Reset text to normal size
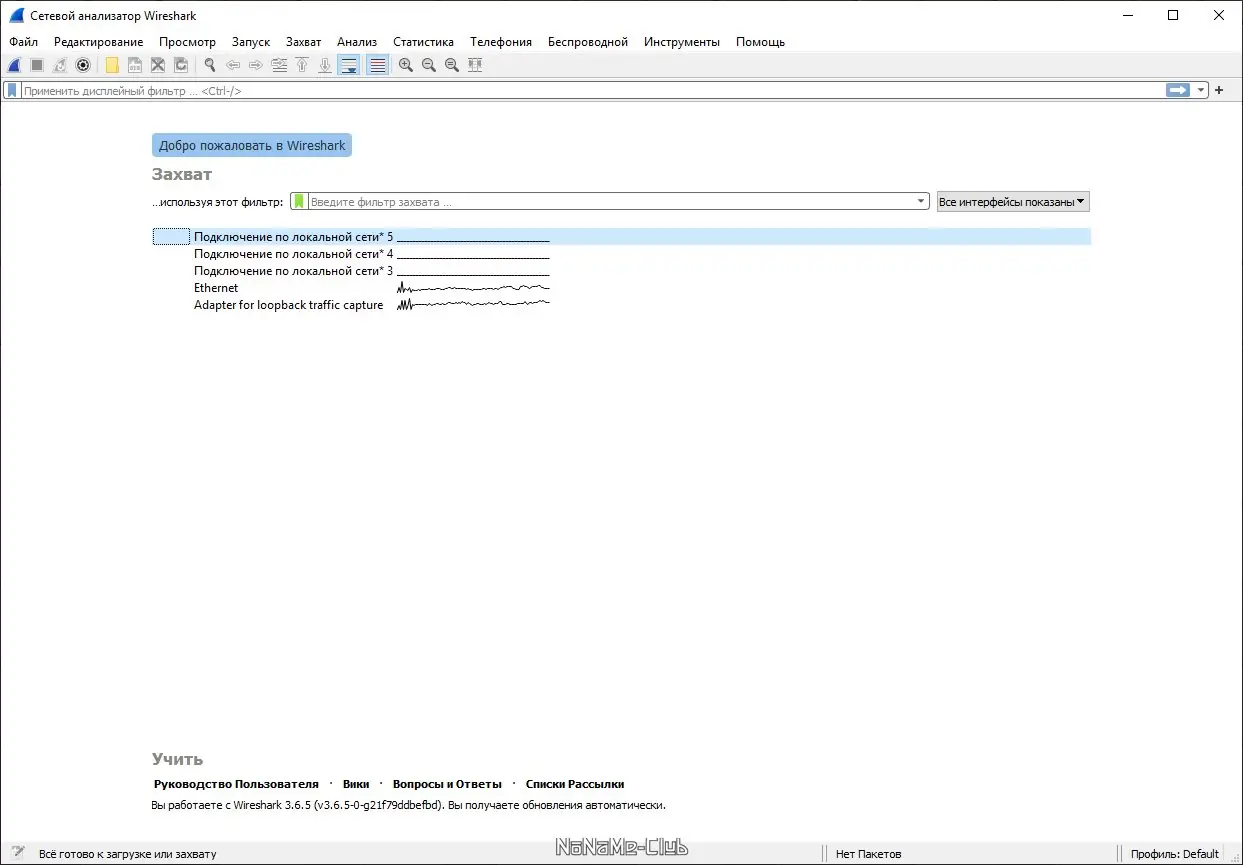 pyautogui.click(x=452, y=65)
